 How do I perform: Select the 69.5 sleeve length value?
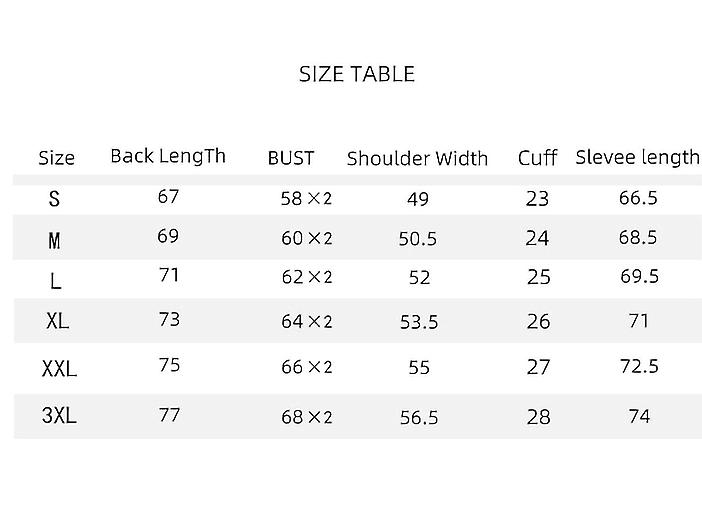point(639,276)
